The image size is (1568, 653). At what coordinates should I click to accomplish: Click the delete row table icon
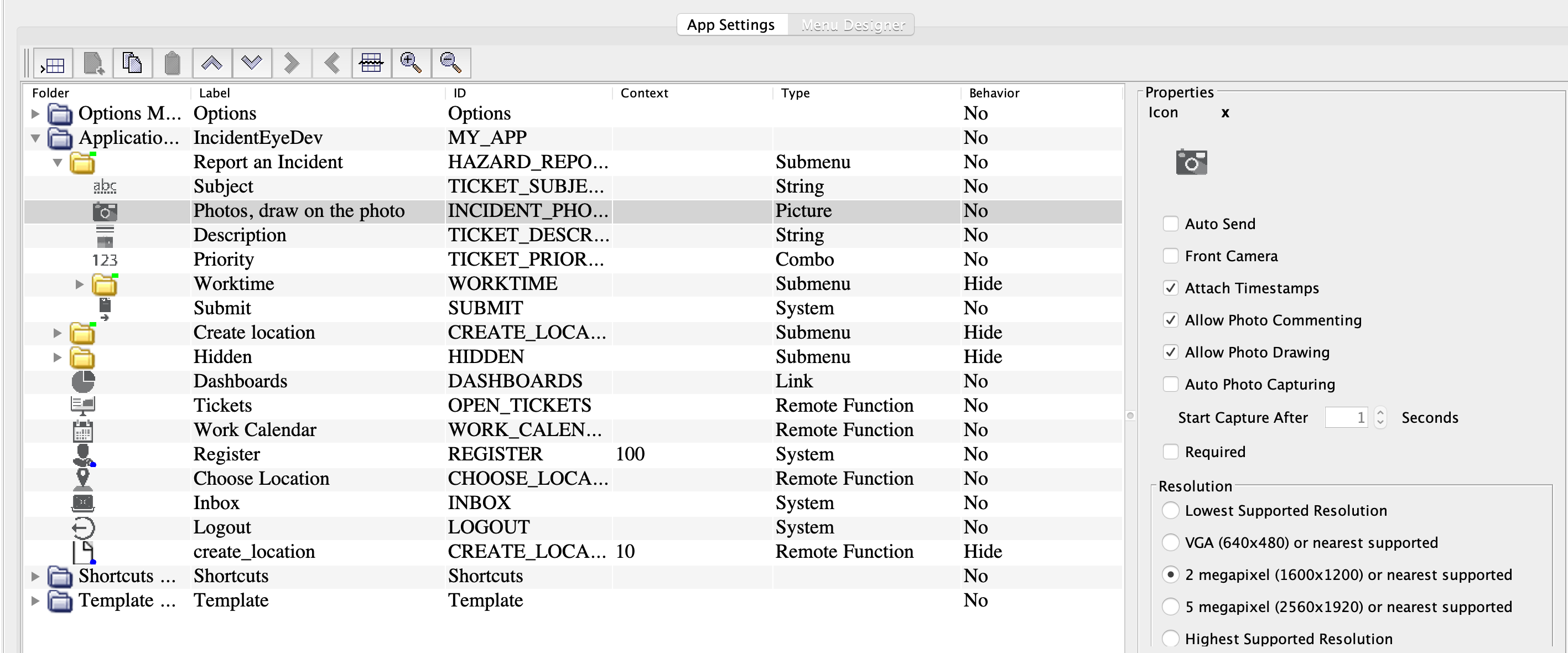pos(371,63)
